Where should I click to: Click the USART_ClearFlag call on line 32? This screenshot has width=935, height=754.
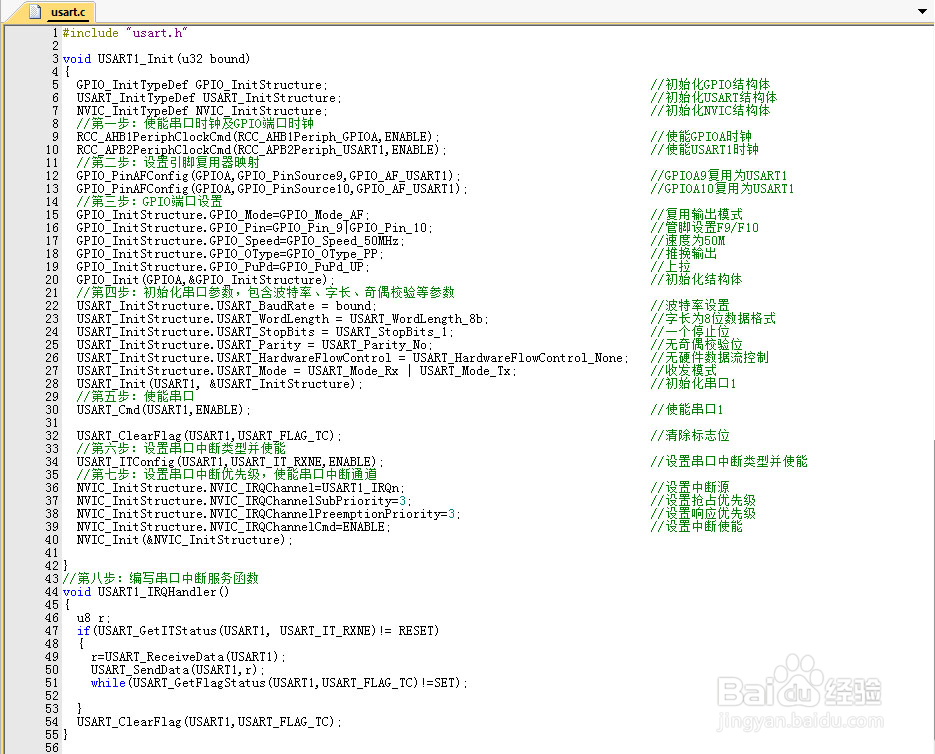pyautogui.click(x=209, y=436)
